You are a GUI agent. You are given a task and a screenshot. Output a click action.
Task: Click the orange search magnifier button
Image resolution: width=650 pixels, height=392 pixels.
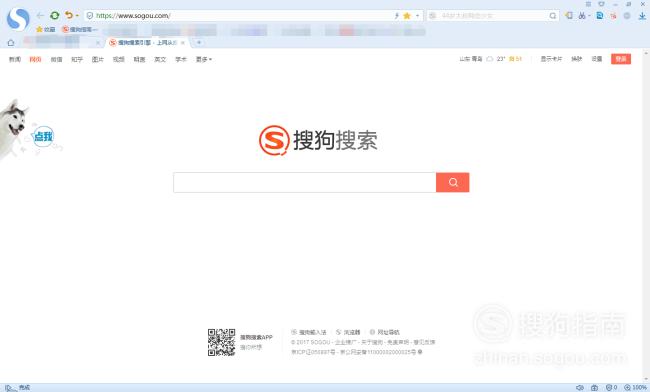coord(453,182)
